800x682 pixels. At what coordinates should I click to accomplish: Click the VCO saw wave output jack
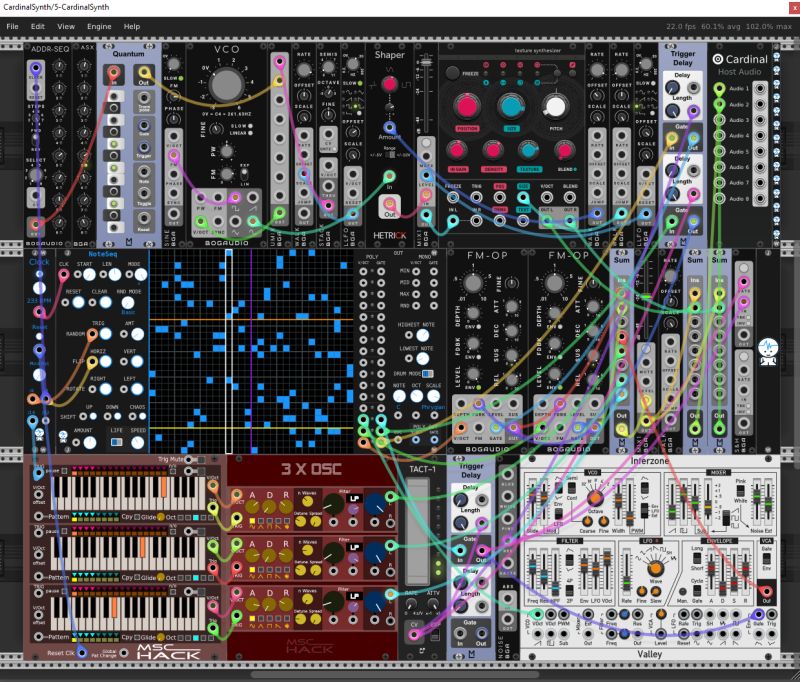click(x=253, y=197)
